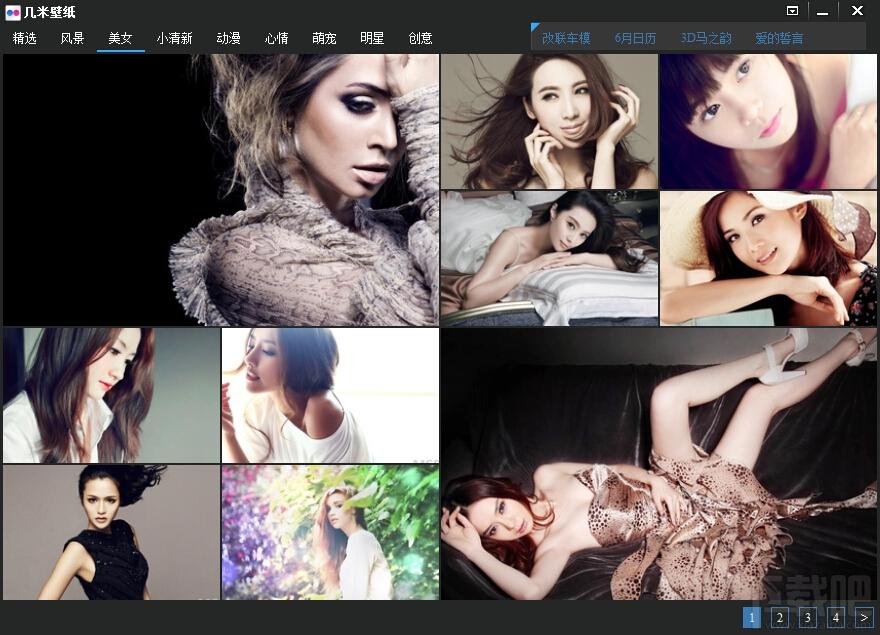
Task: Select the 萌宠 category tab
Action: click(324, 38)
